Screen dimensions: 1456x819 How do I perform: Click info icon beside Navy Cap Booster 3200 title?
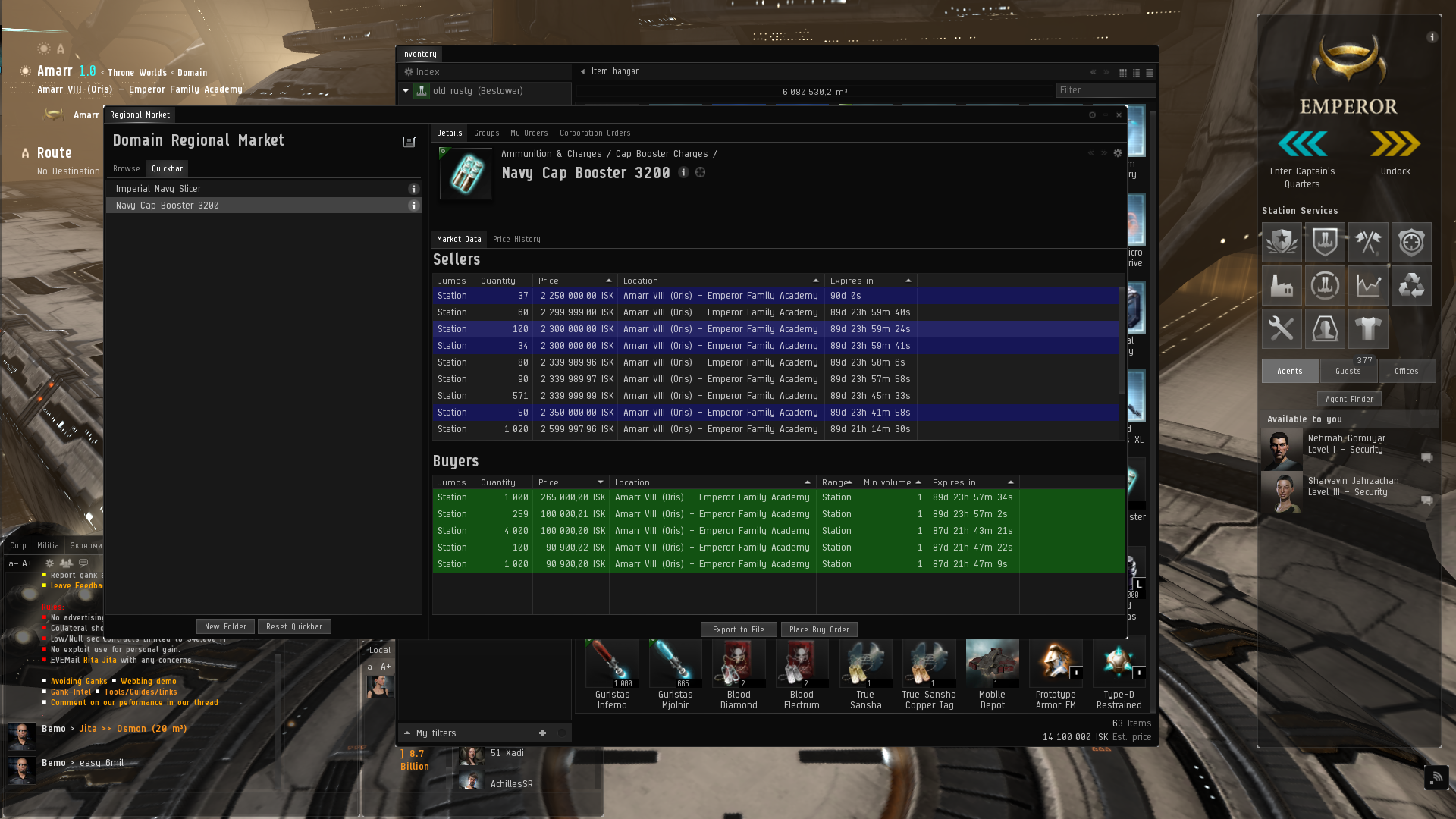683,172
